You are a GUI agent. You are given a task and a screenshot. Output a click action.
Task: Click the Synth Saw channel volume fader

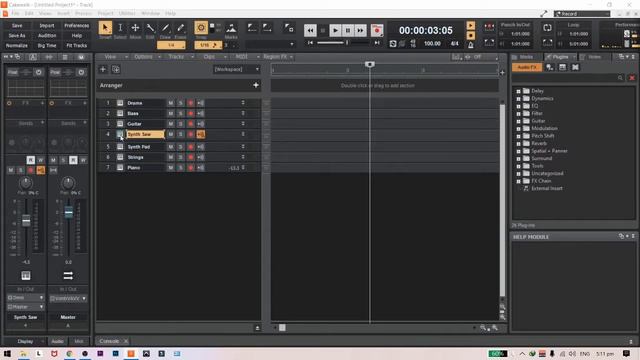(26, 220)
